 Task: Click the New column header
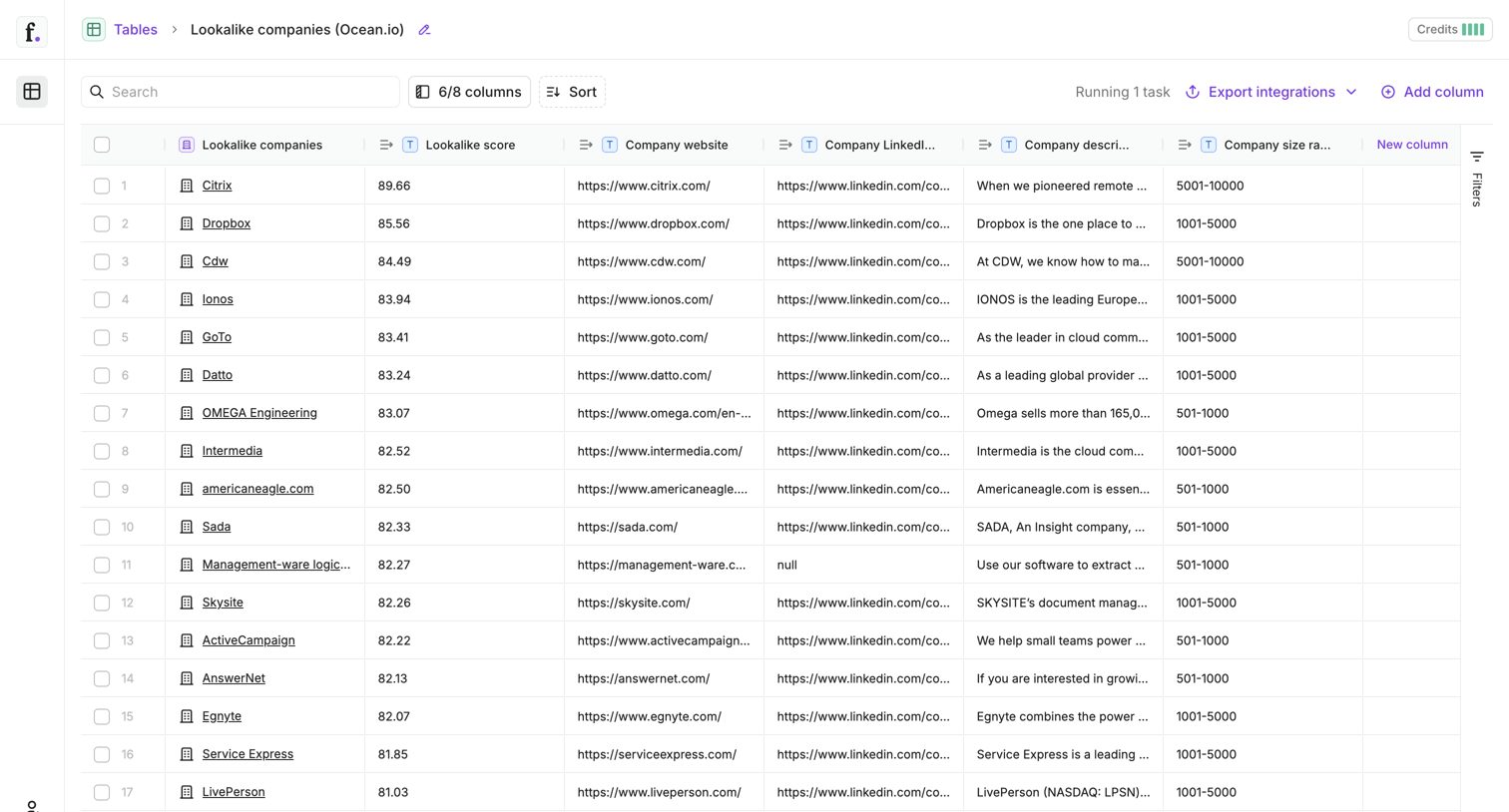[1412, 145]
